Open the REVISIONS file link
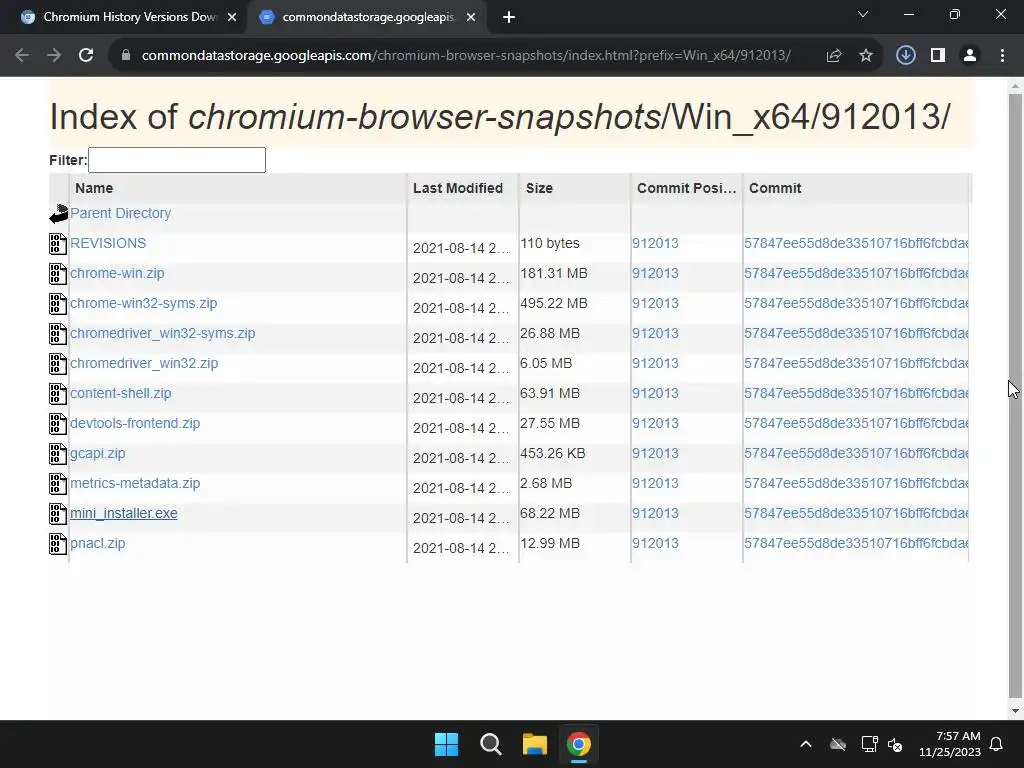 (x=108, y=243)
